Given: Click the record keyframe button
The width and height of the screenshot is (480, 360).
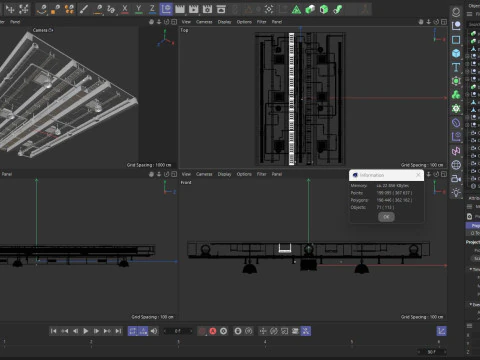Looking at the screenshot, I should [x=202, y=331].
